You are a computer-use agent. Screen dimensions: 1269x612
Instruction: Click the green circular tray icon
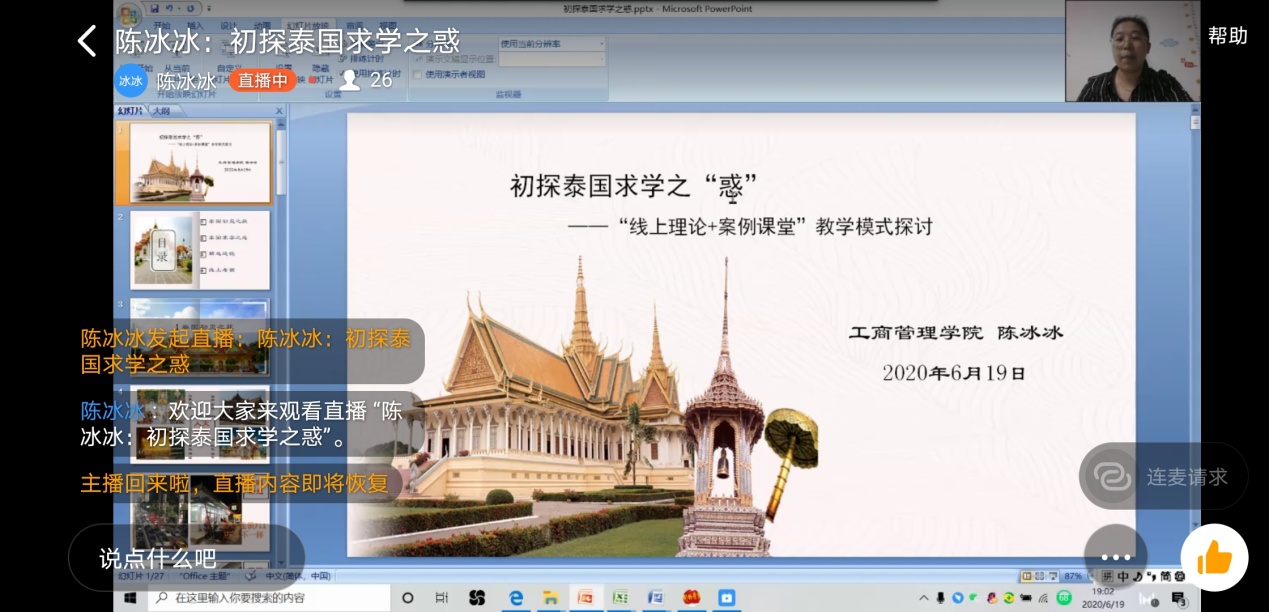pos(1064,598)
